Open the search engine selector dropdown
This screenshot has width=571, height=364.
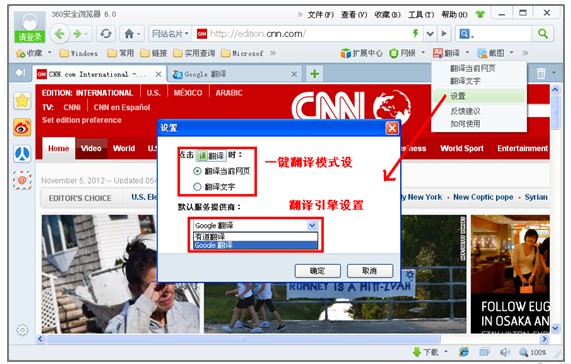coord(467,34)
